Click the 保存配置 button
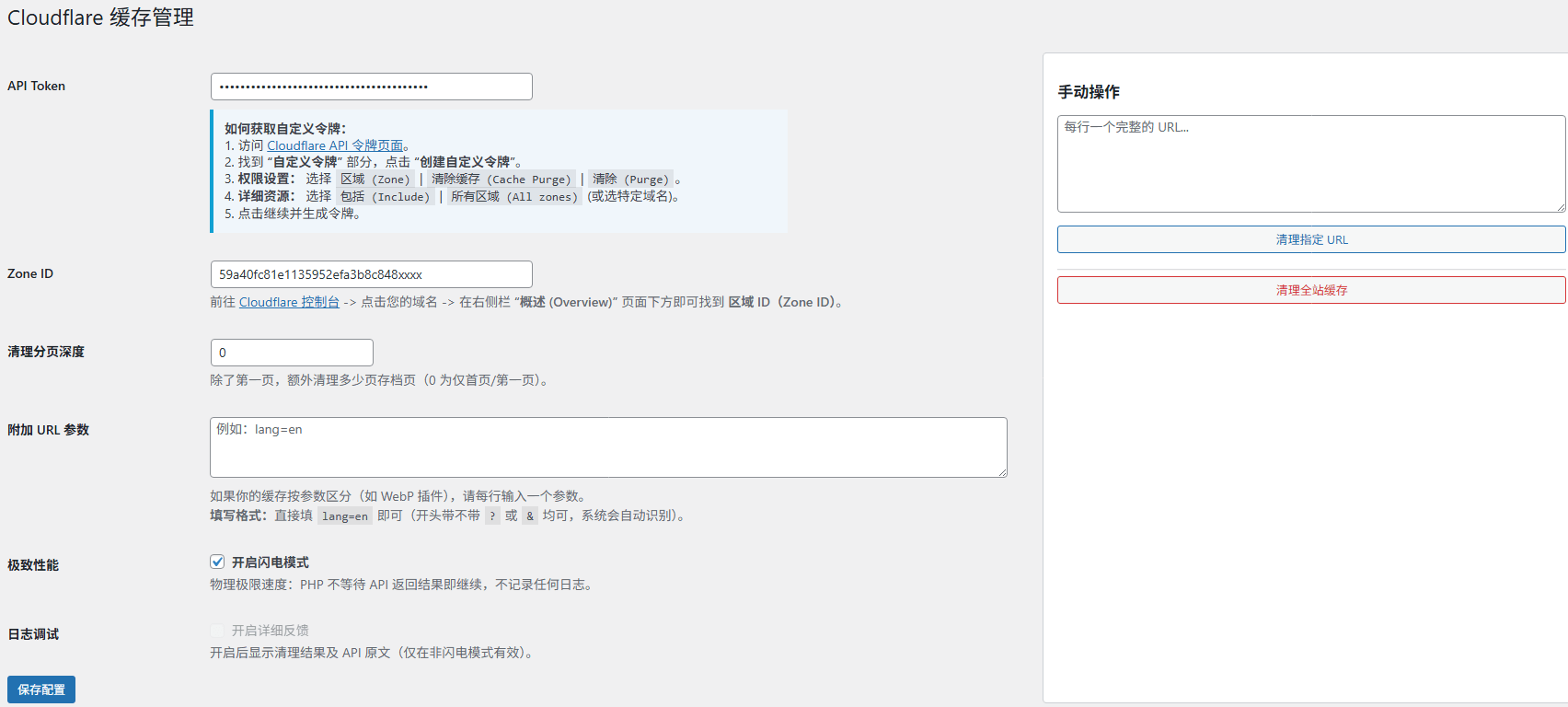1568x707 pixels. pyautogui.click(x=41, y=690)
